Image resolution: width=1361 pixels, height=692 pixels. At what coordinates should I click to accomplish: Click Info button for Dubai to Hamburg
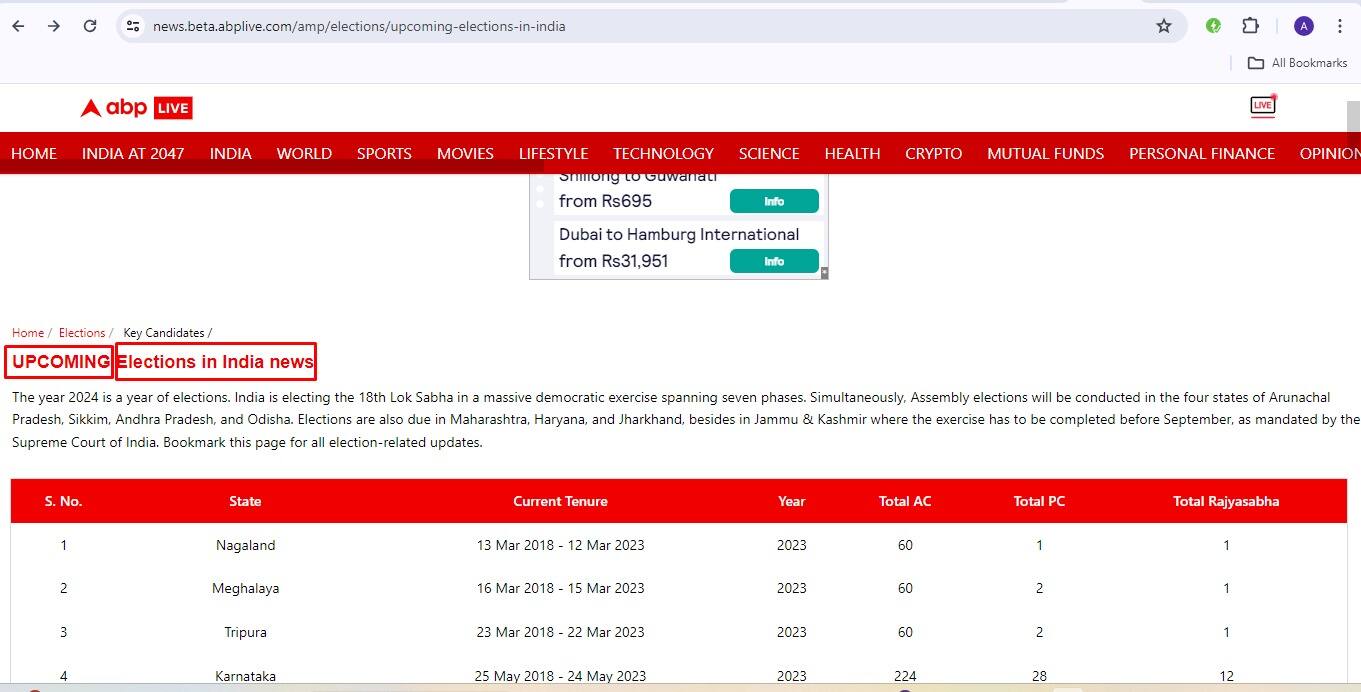(x=774, y=261)
